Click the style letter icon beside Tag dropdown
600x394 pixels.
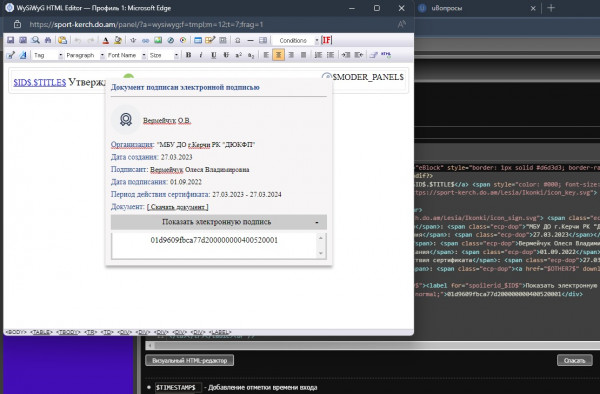23,55
